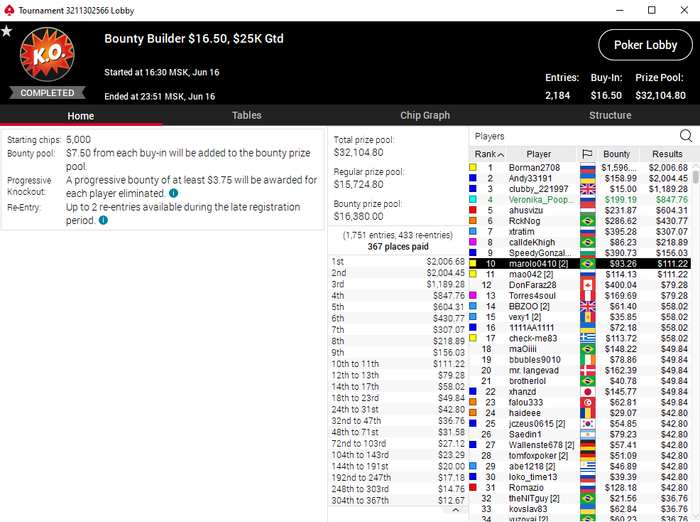Select player row Veronika_Poop
The image size is (700, 522).
(x=579, y=200)
